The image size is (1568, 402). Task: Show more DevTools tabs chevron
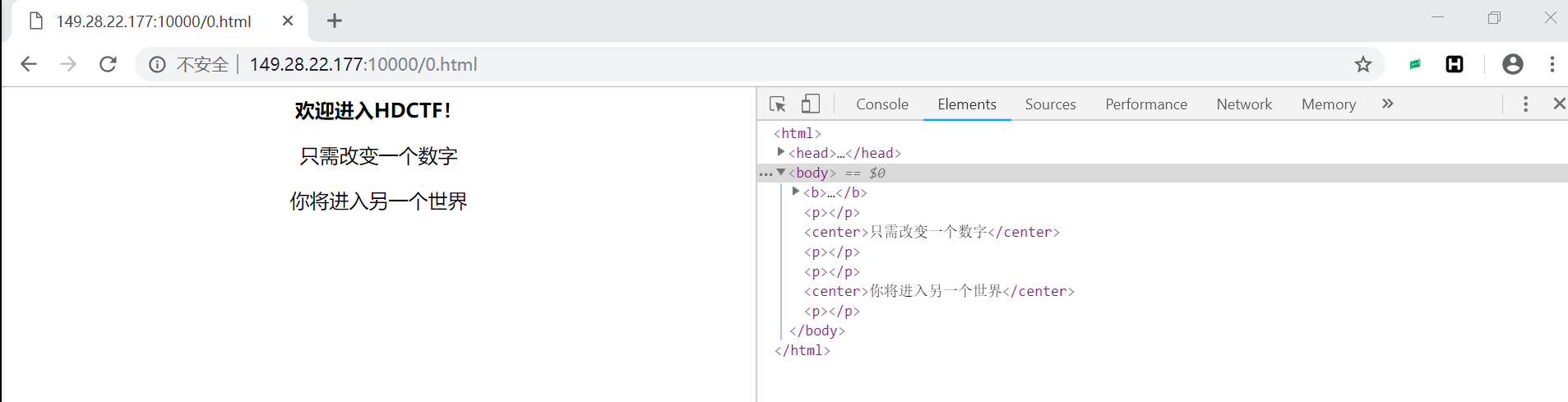[x=1388, y=104]
